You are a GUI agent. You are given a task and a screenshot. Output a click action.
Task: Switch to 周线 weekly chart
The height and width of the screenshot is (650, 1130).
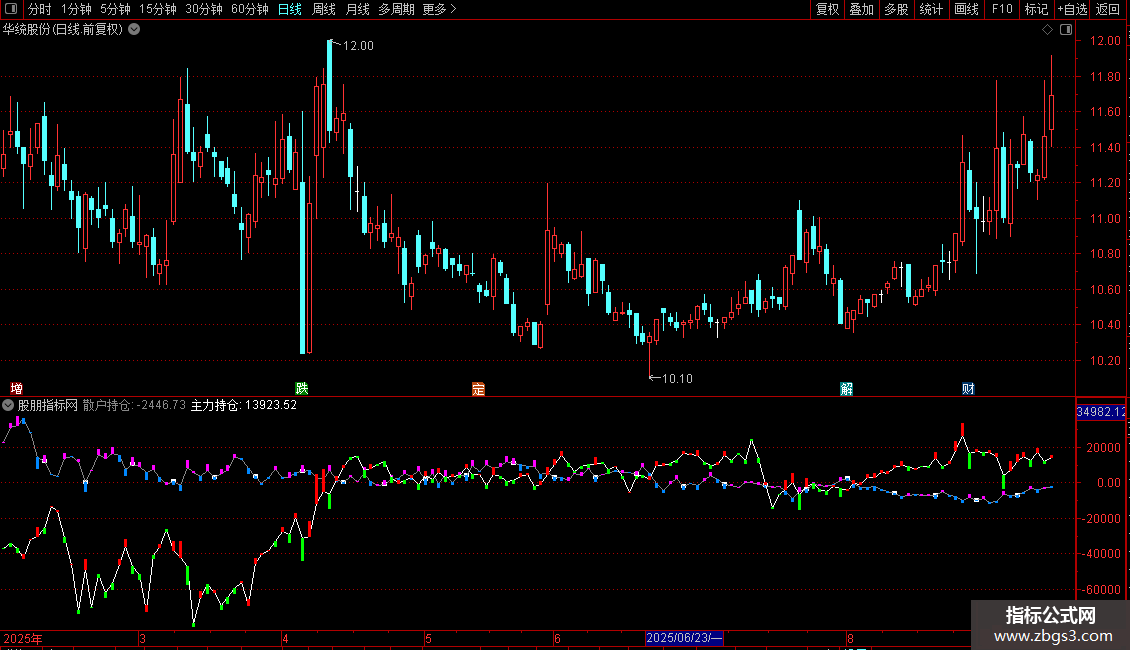click(x=324, y=9)
